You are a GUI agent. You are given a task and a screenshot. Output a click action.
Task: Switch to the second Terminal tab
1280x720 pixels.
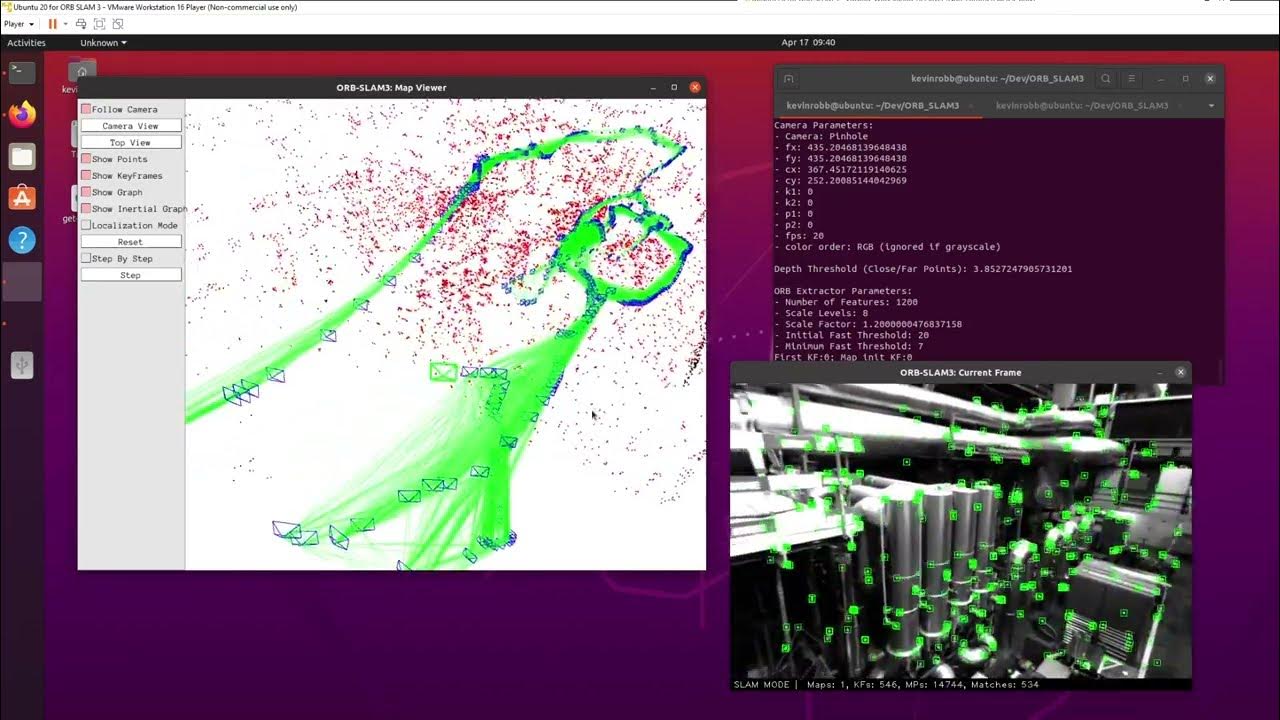coord(1082,105)
